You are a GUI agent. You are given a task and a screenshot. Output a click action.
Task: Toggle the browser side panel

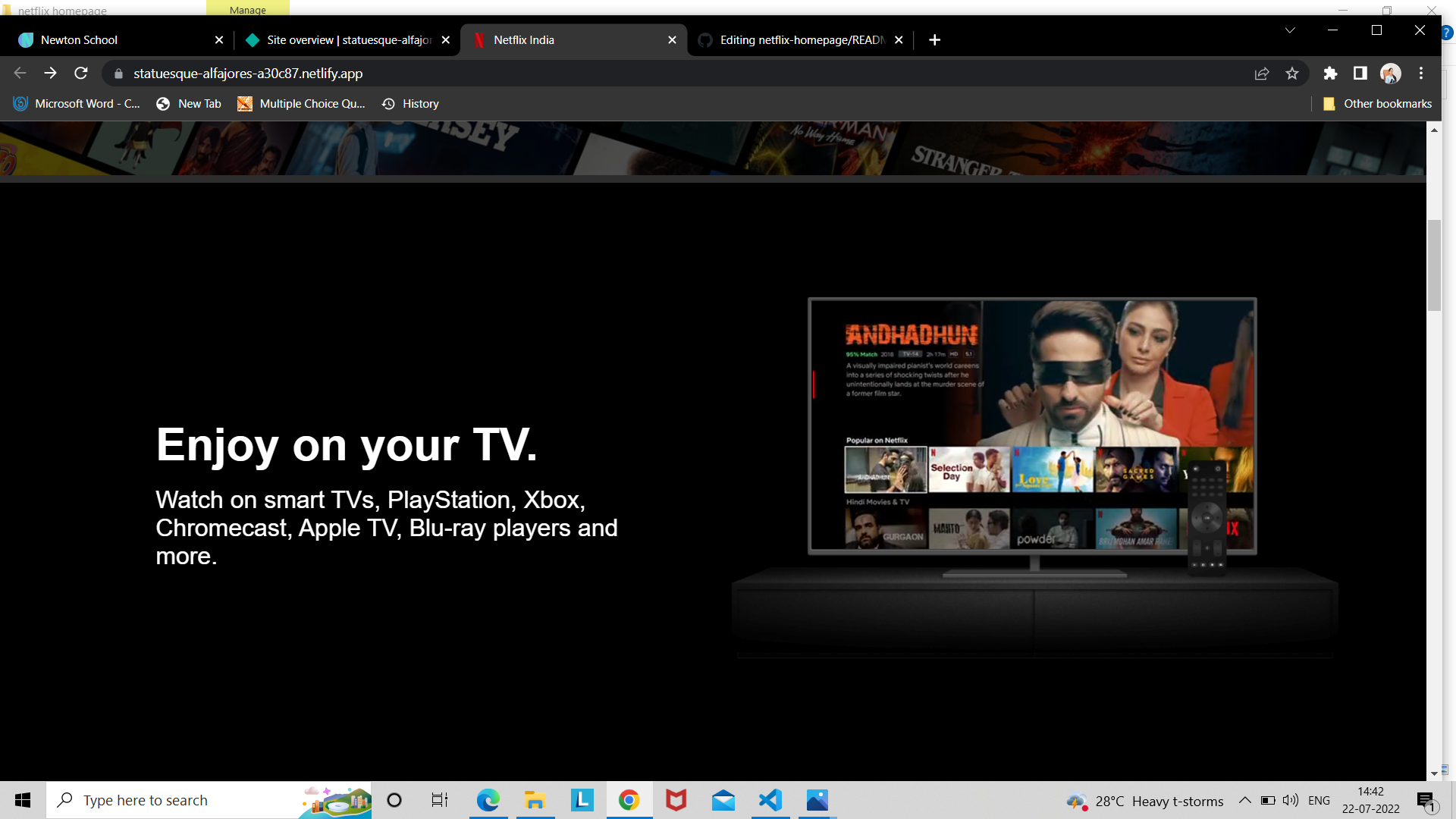pyautogui.click(x=1360, y=74)
